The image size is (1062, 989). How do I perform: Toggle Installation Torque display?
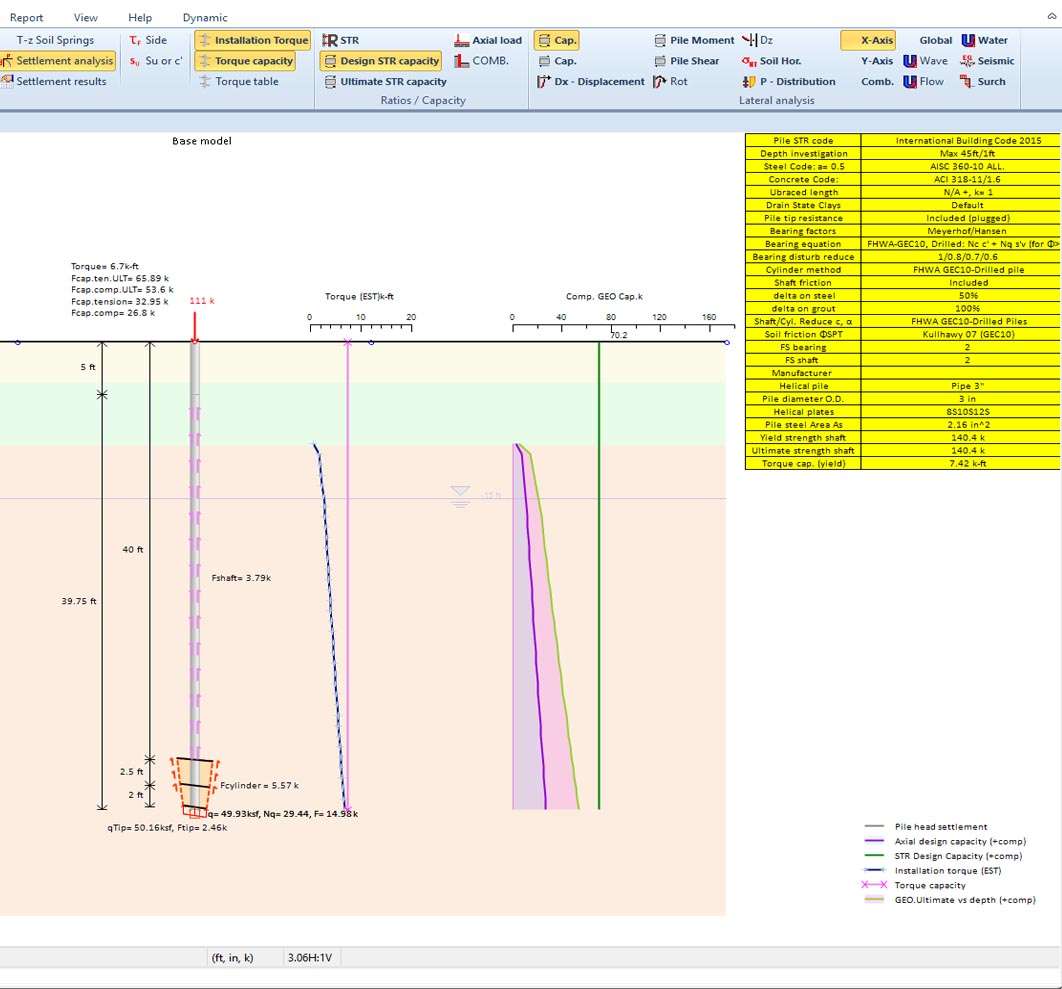coord(252,40)
